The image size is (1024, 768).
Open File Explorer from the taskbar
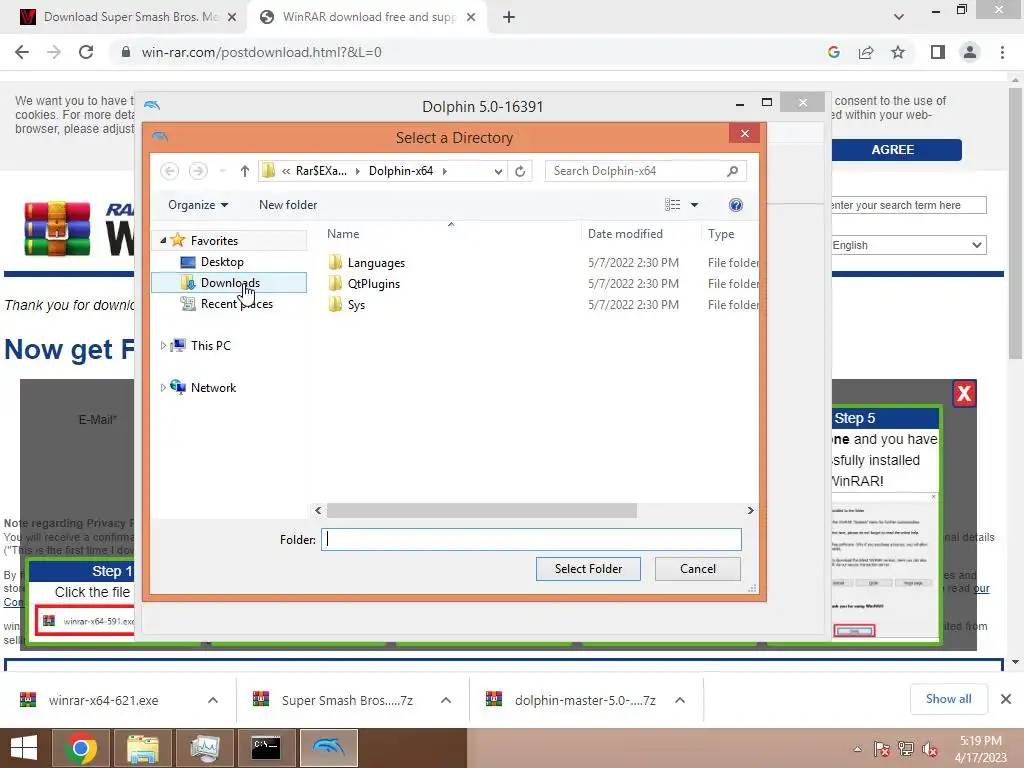click(x=143, y=748)
